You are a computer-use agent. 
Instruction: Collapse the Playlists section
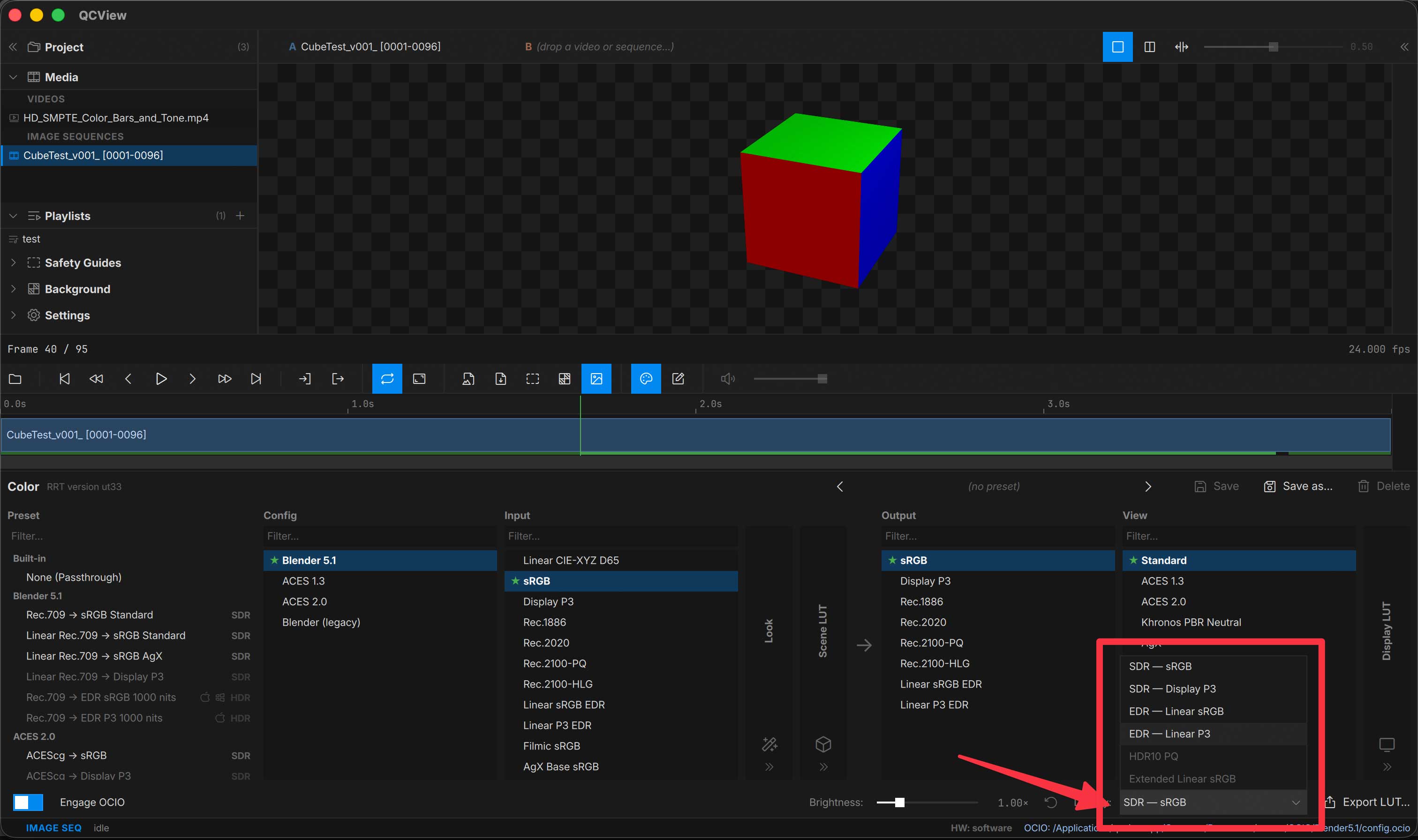(14, 216)
